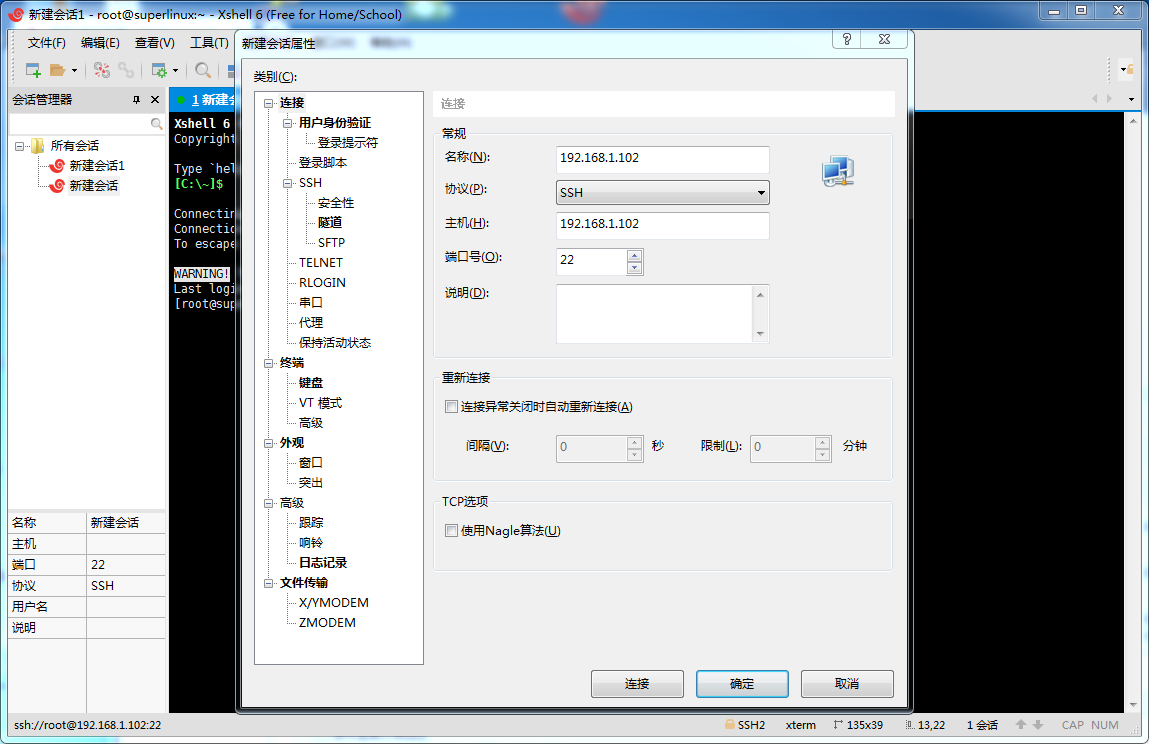Click the magnifier find icon in the Xshell toolbar

[203, 70]
